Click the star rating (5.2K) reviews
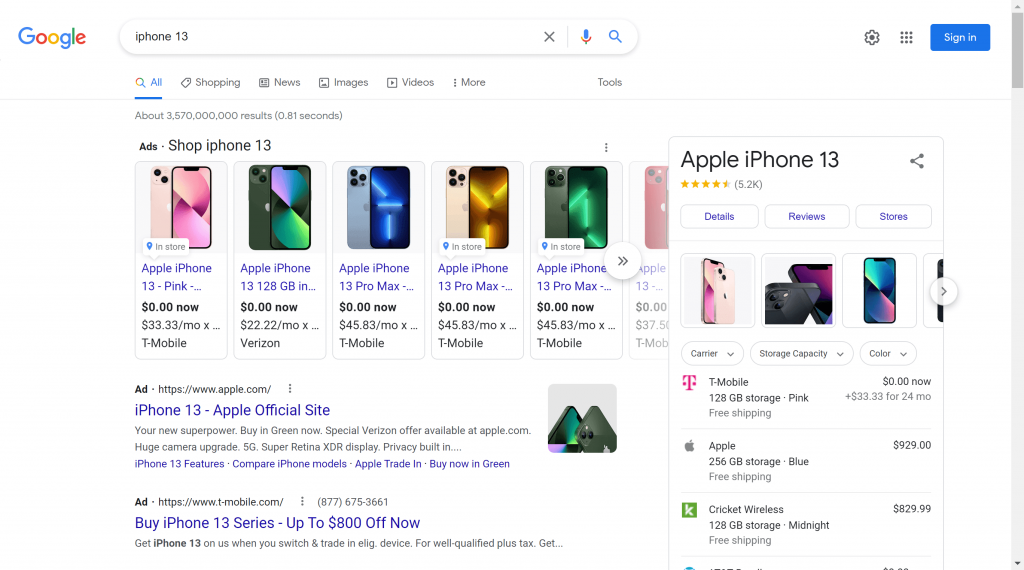 click(x=721, y=184)
